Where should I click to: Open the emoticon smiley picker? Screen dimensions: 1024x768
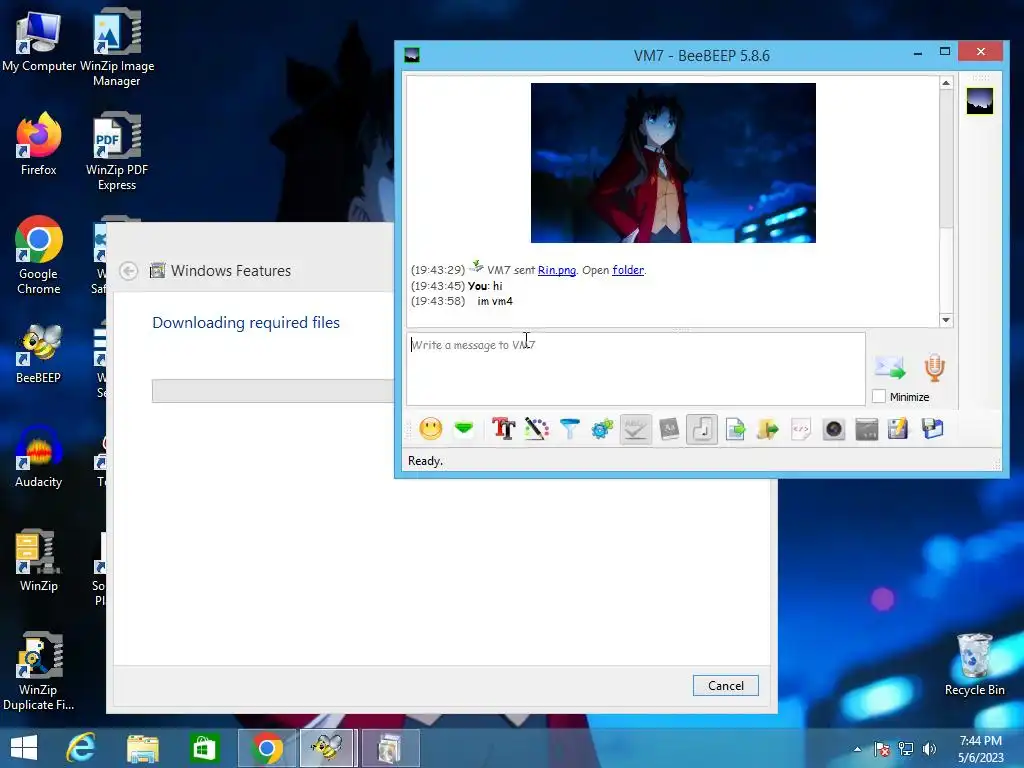click(430, 429)
